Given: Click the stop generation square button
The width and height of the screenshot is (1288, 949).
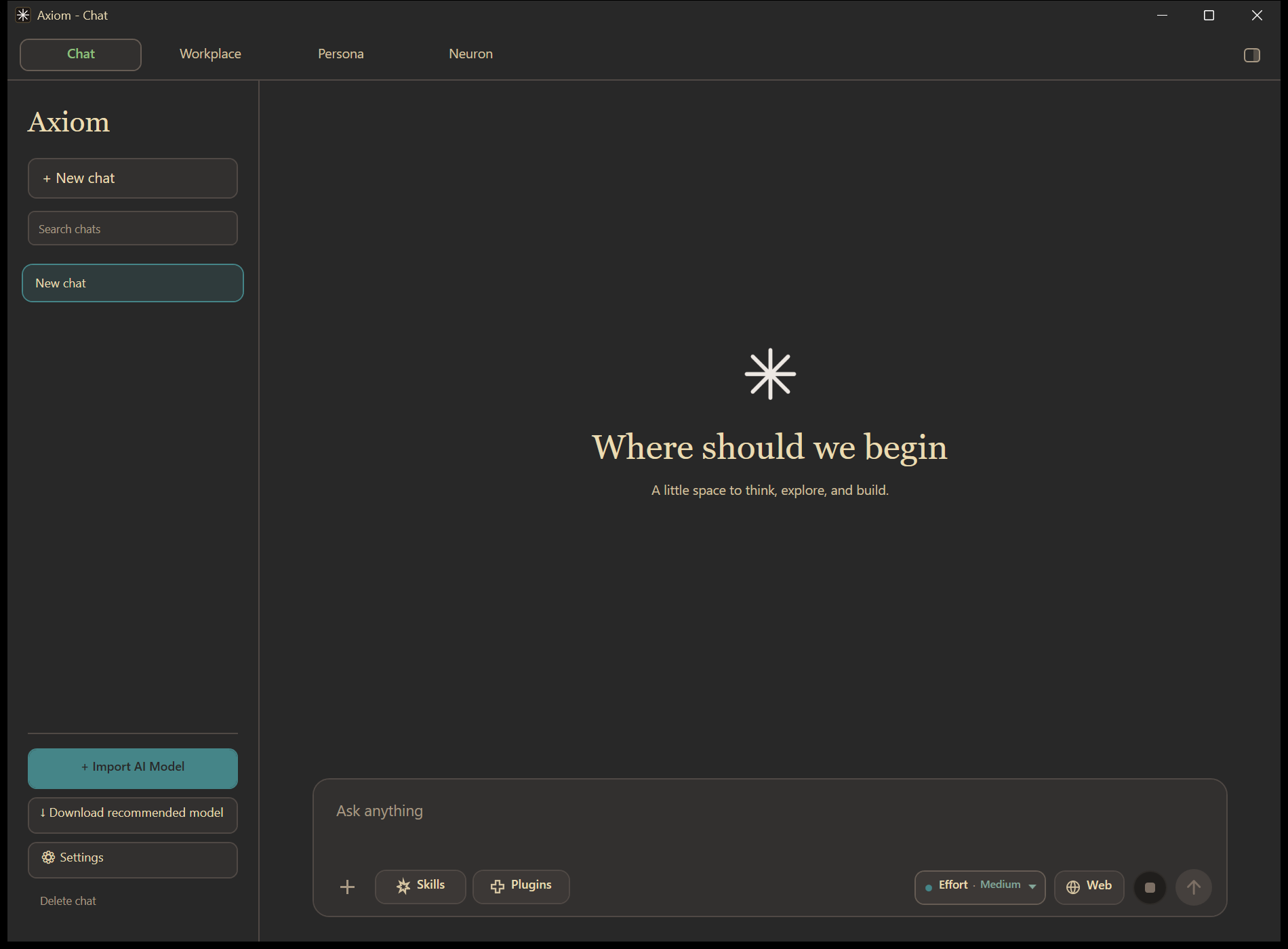Looking at the screenshot, I should point(1150,887).
